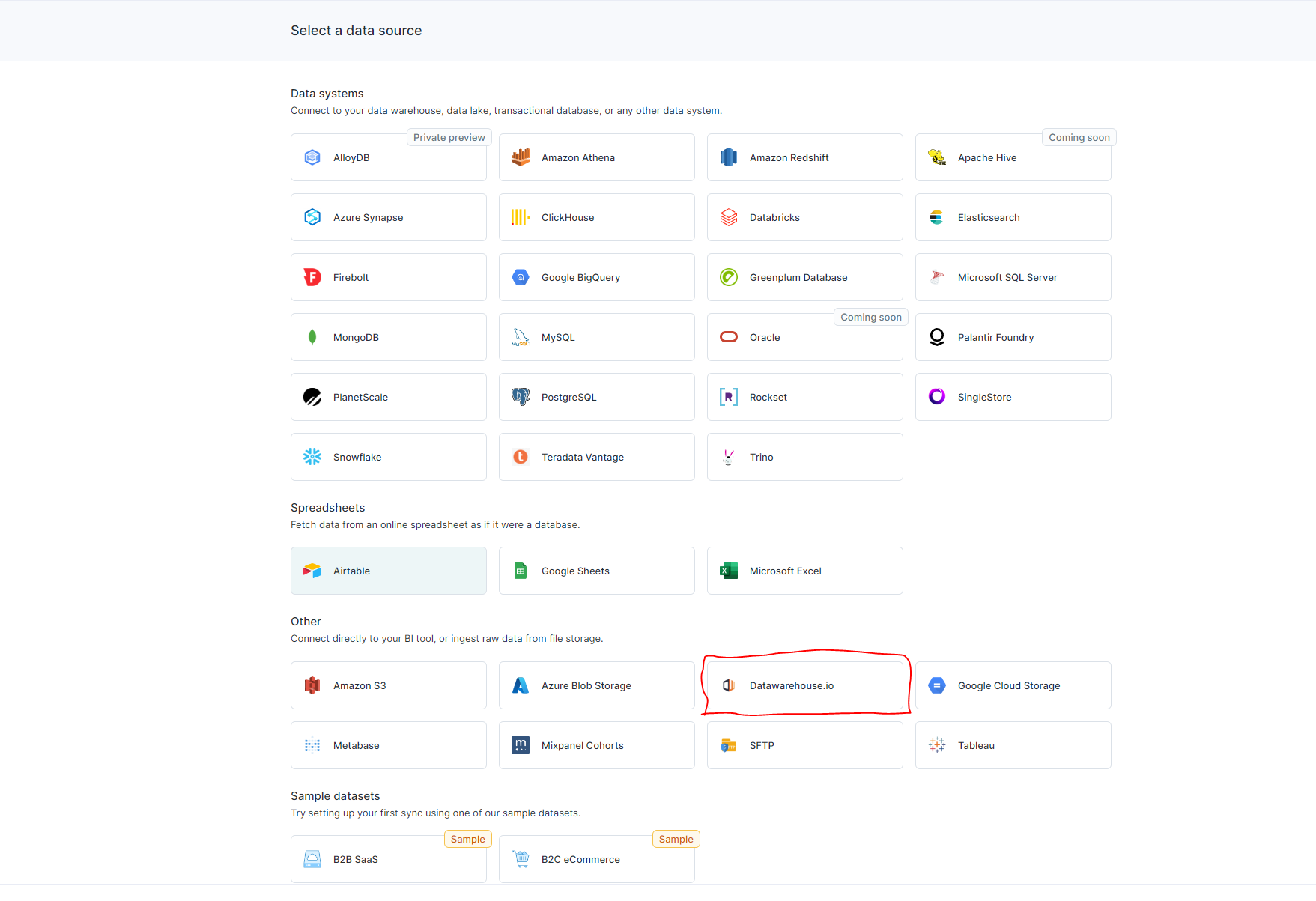This screenshot has width=1316, height=901.
Task: Select the Amazon S3 storage option
Action: (388, 685)
